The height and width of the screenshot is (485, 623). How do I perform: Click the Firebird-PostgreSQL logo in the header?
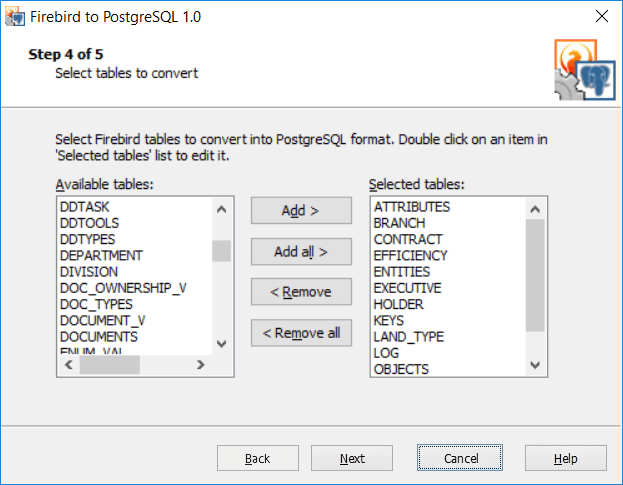[585, 70]
